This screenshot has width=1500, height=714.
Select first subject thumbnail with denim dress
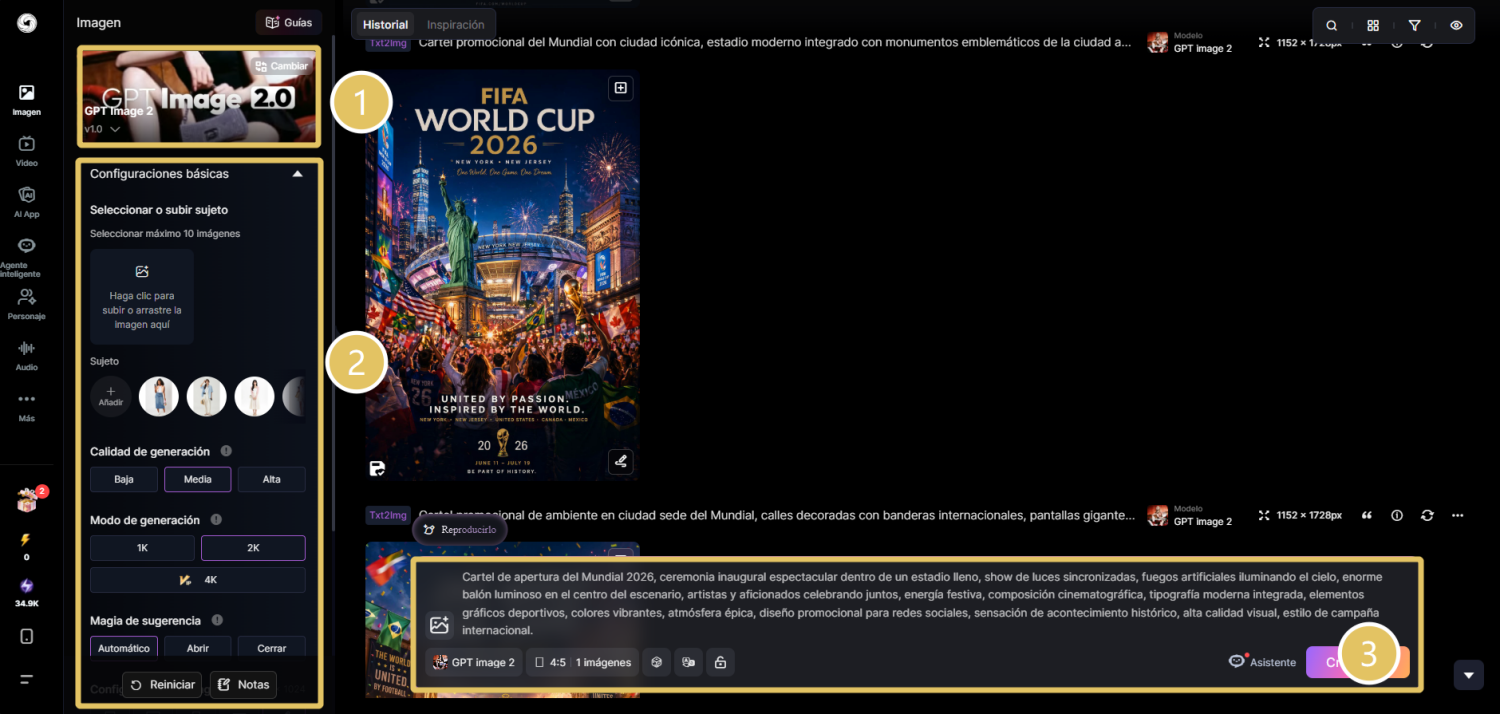pyautogui.click(x=159, y=396)
